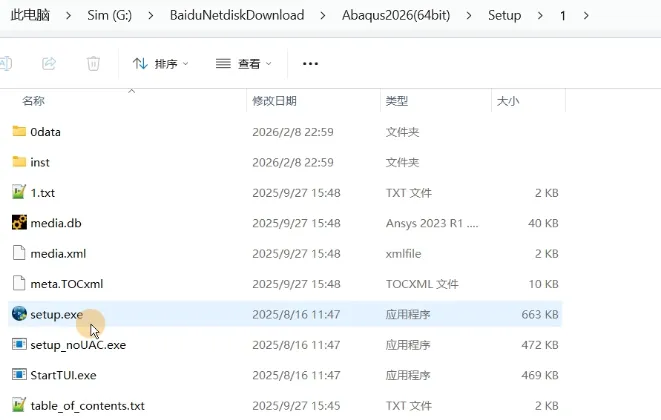Click the TOCXML 文件 type cell

point(422,284)
